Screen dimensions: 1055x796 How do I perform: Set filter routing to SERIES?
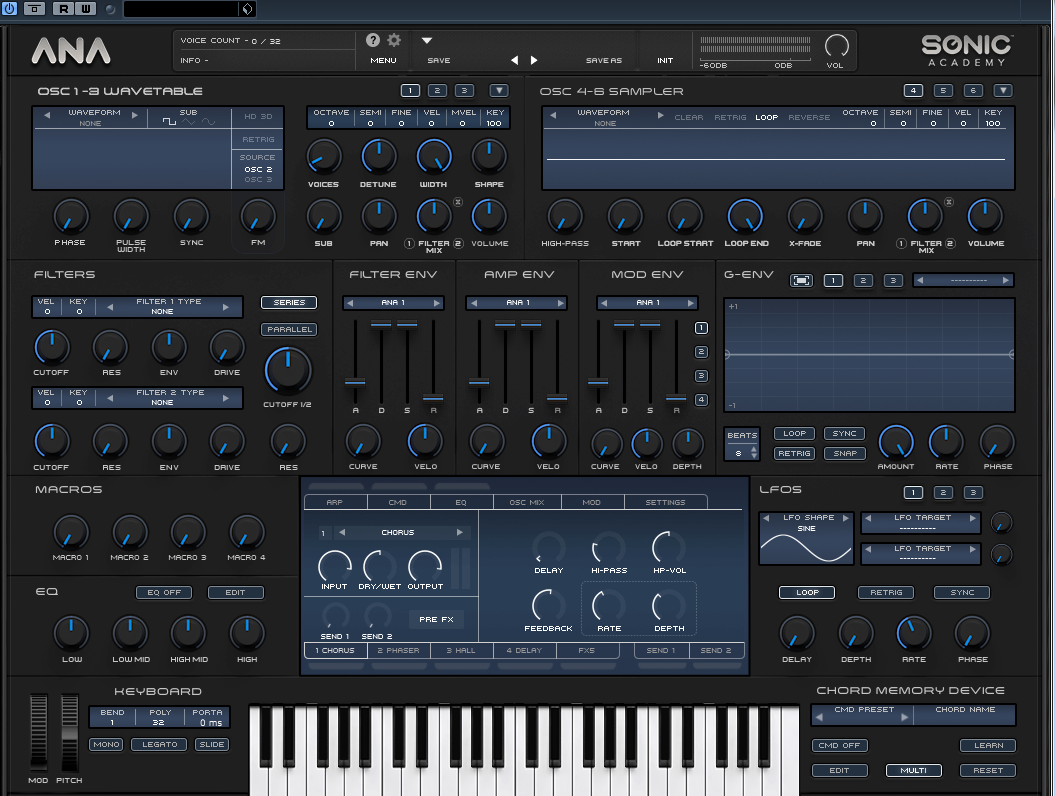pyautogui.click(x=289, y=303)
